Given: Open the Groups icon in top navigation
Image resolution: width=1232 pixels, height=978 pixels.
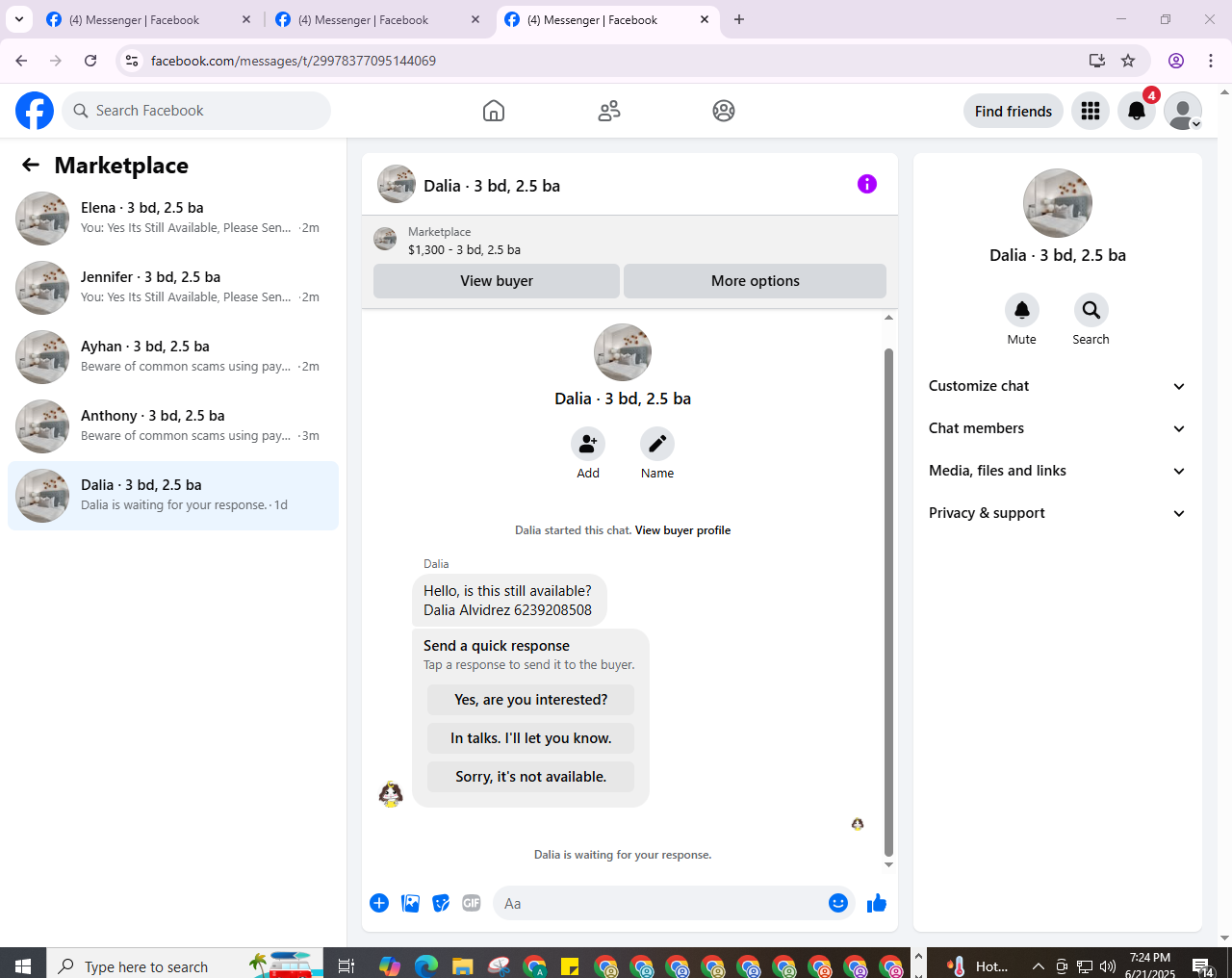Looking at the screenshot, I should [724, 111].
